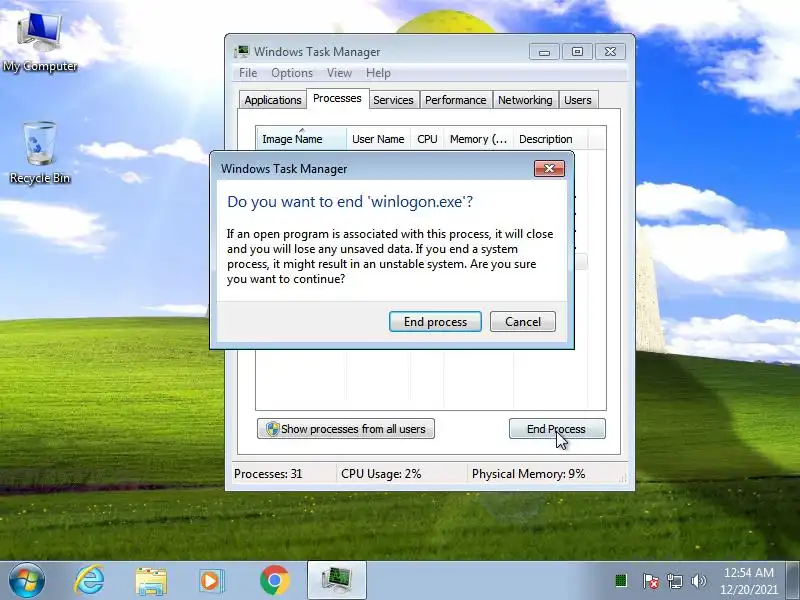Confirm with the End process dialog button

(435, 322)
